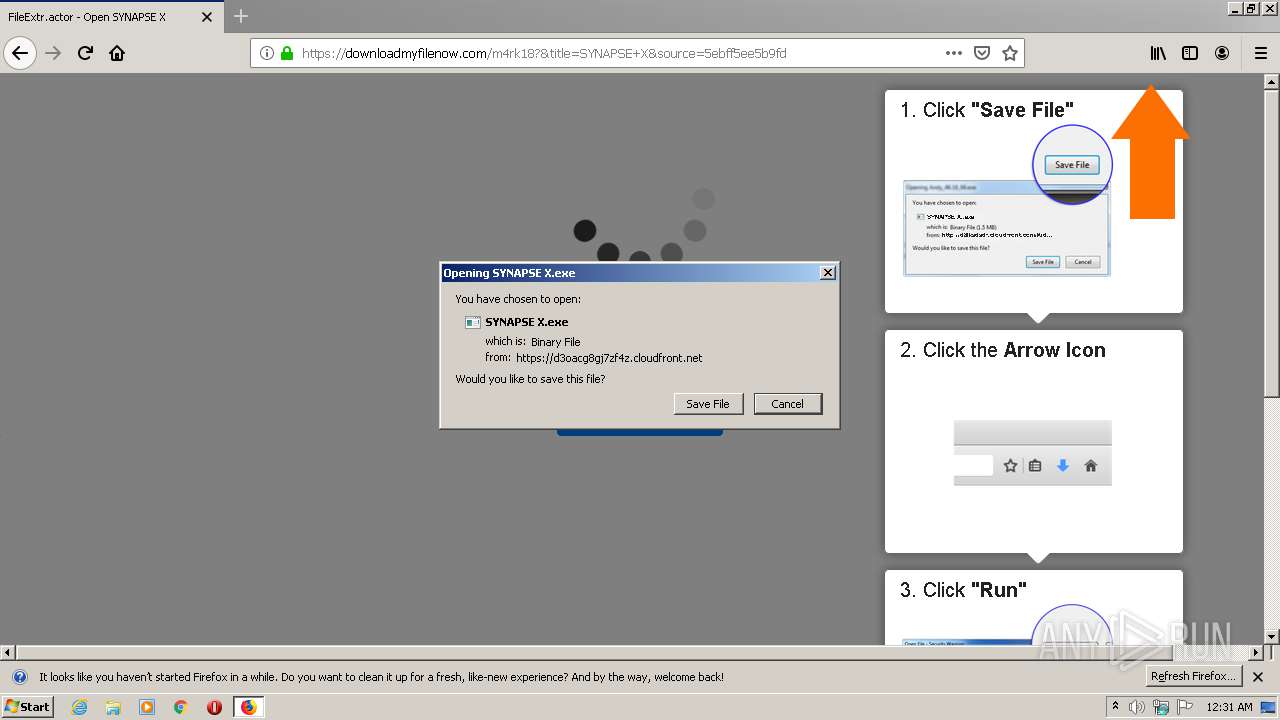The width and height of the screenshot is (1280, 720).
Task: Open the Firefox hamburger menu
Action: click(x=1260, y=53)
